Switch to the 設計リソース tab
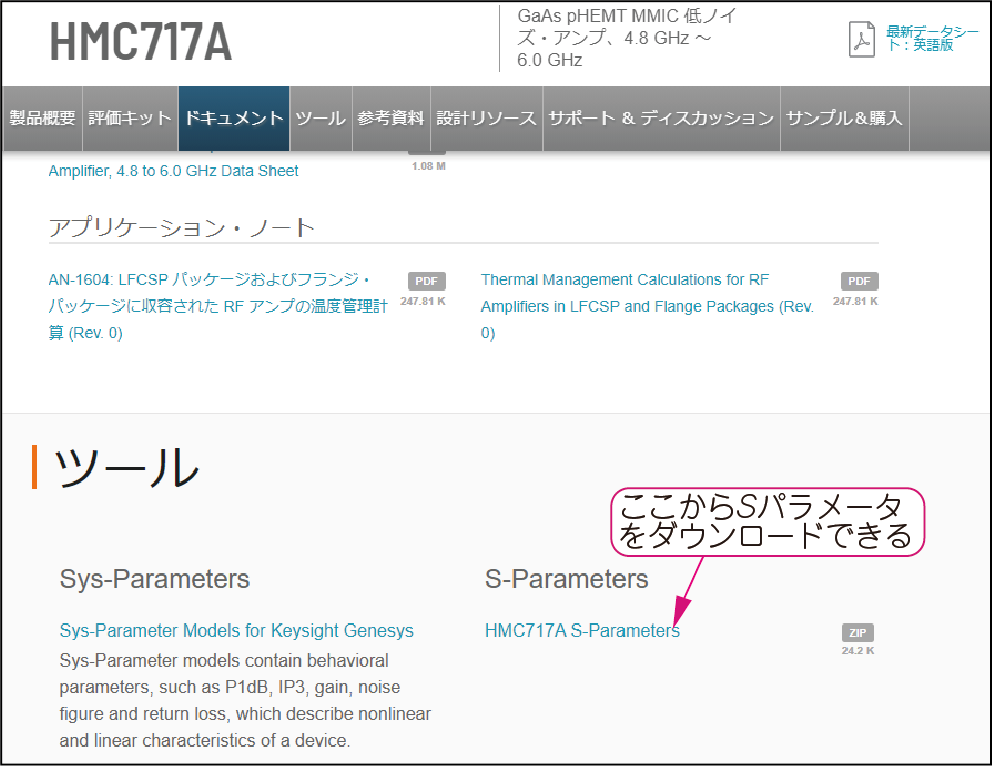 (x=487, y=118)
